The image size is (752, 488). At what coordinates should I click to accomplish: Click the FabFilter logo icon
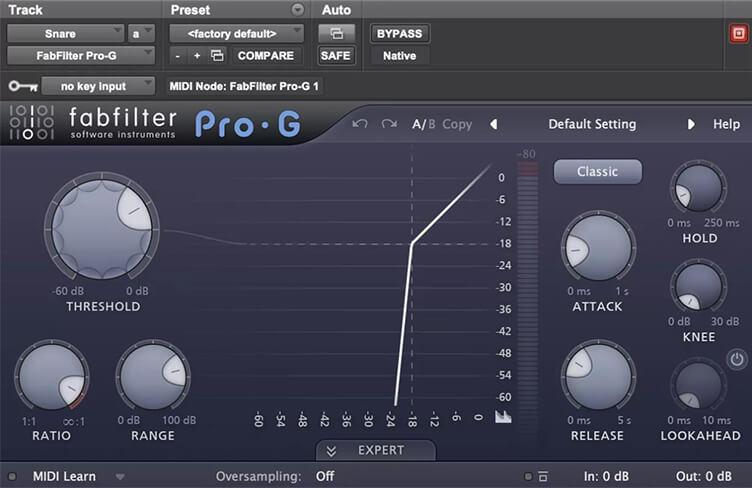[31, 123]
